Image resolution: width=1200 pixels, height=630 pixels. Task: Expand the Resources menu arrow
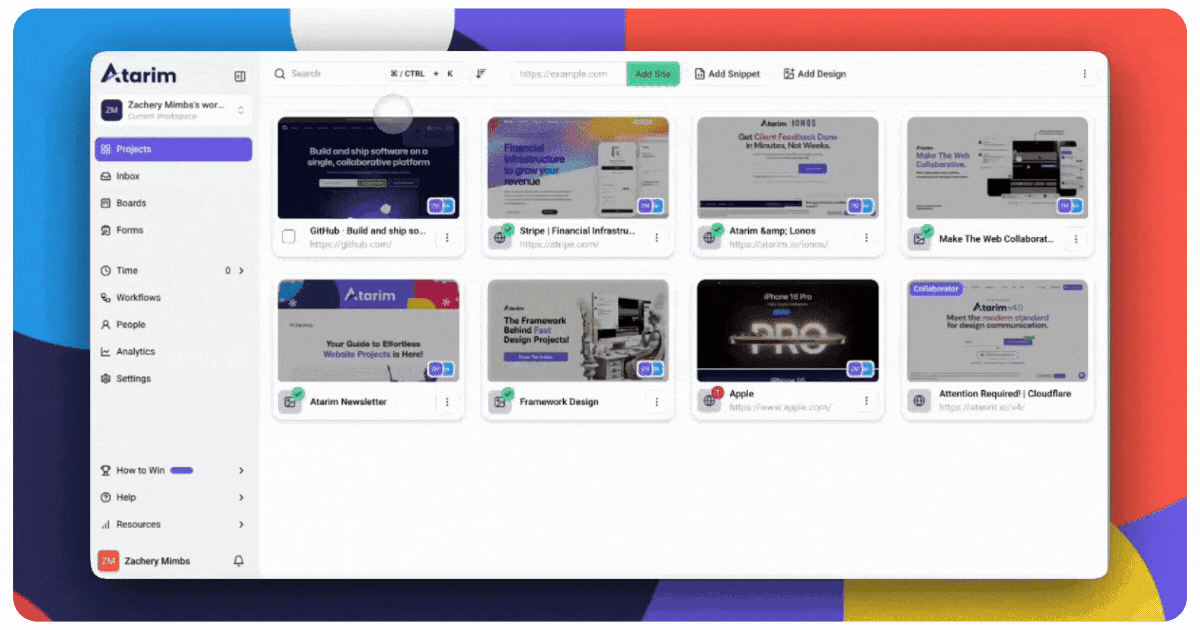pos(241,524)
